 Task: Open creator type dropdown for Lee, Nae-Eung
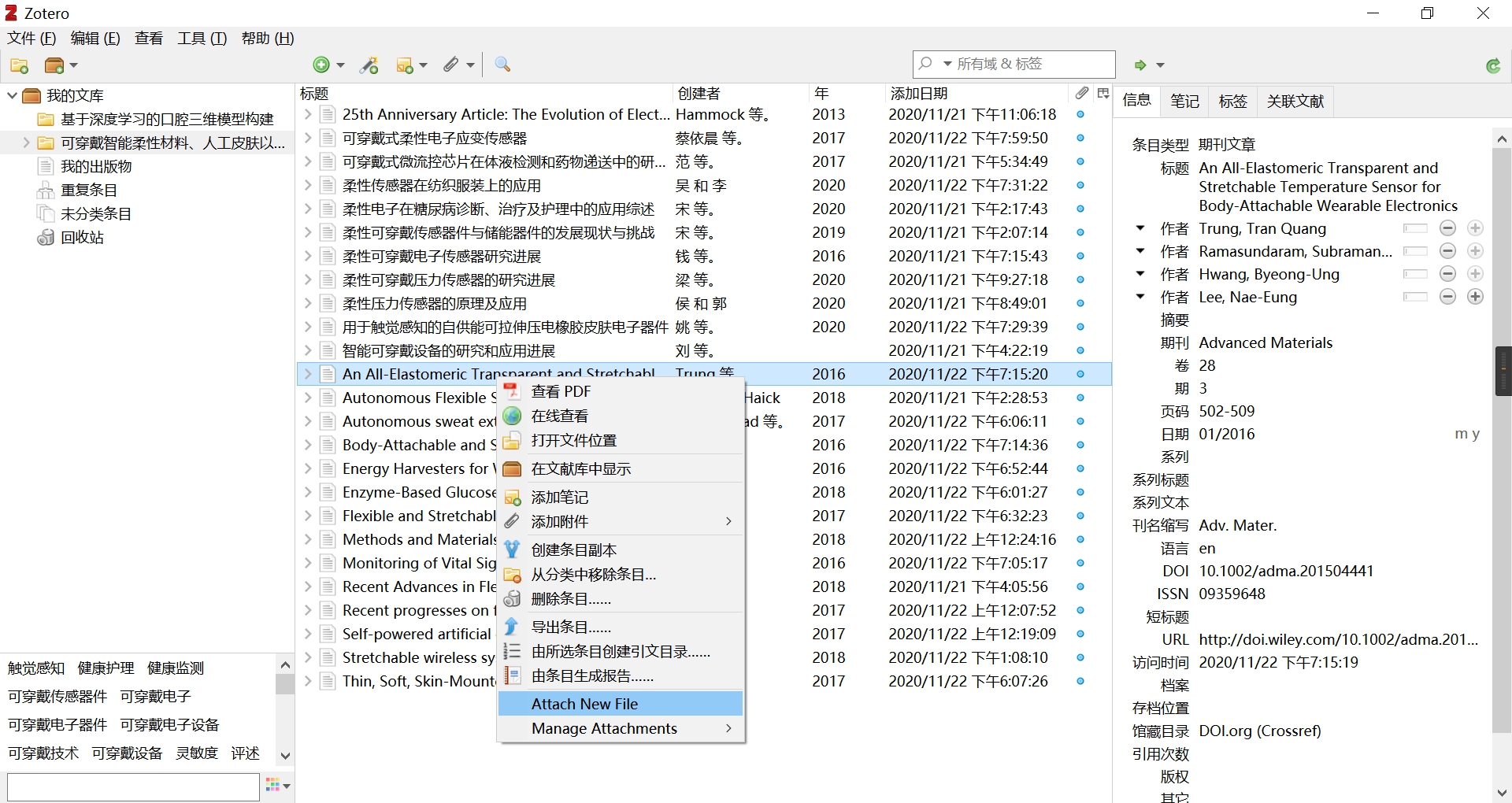[x=1140, y=297]
